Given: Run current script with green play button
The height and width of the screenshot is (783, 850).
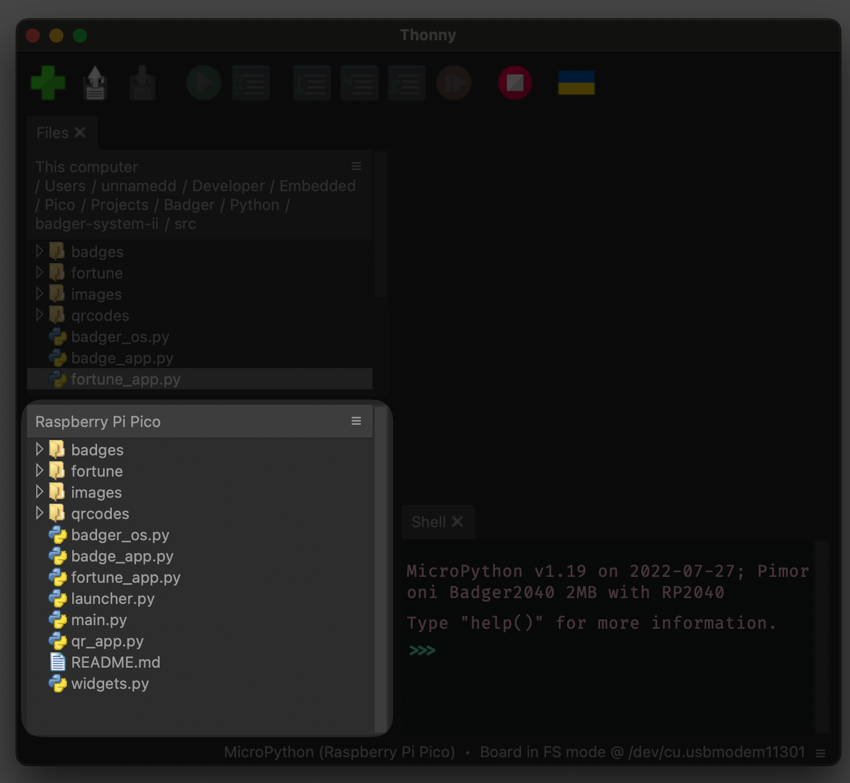Looking at the screenshot, I should pos(204,83).
